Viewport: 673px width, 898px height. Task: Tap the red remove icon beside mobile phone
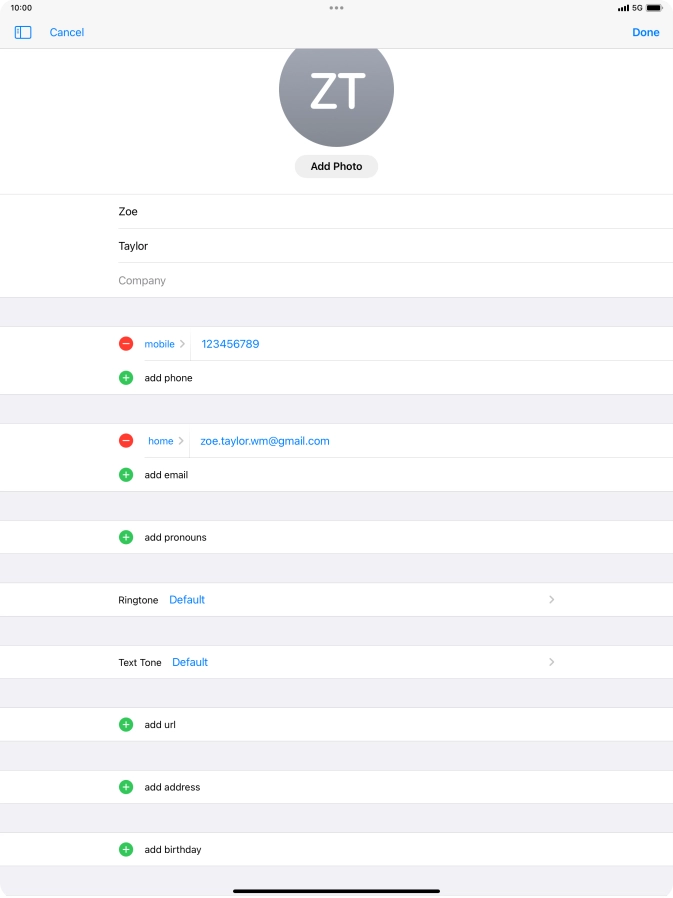pyautogui.click(x=126, y=344)
